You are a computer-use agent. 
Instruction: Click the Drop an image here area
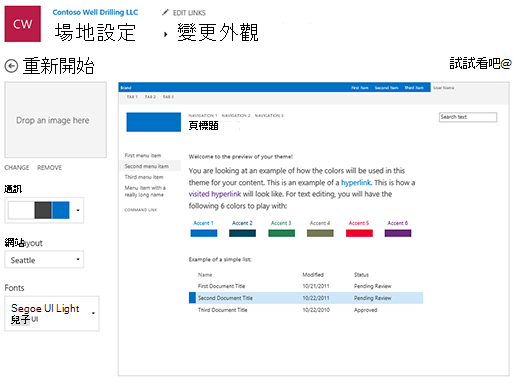(x=56, y=120)
